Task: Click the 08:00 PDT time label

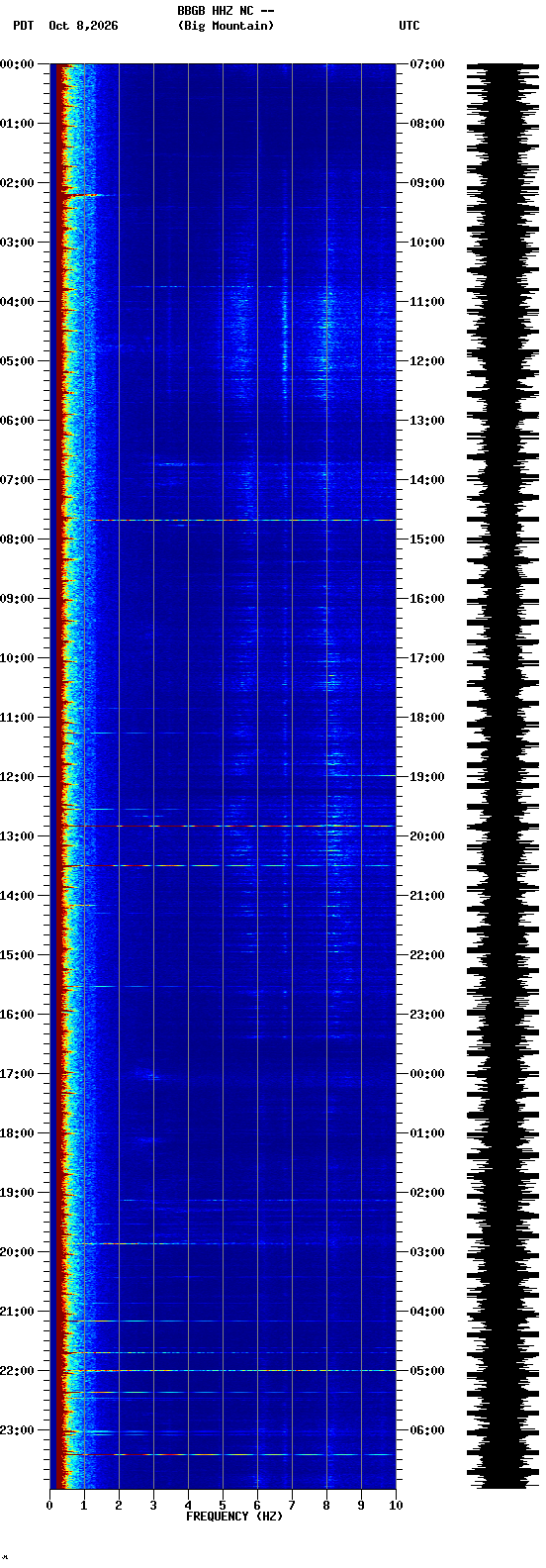Action: coord(17,539)
